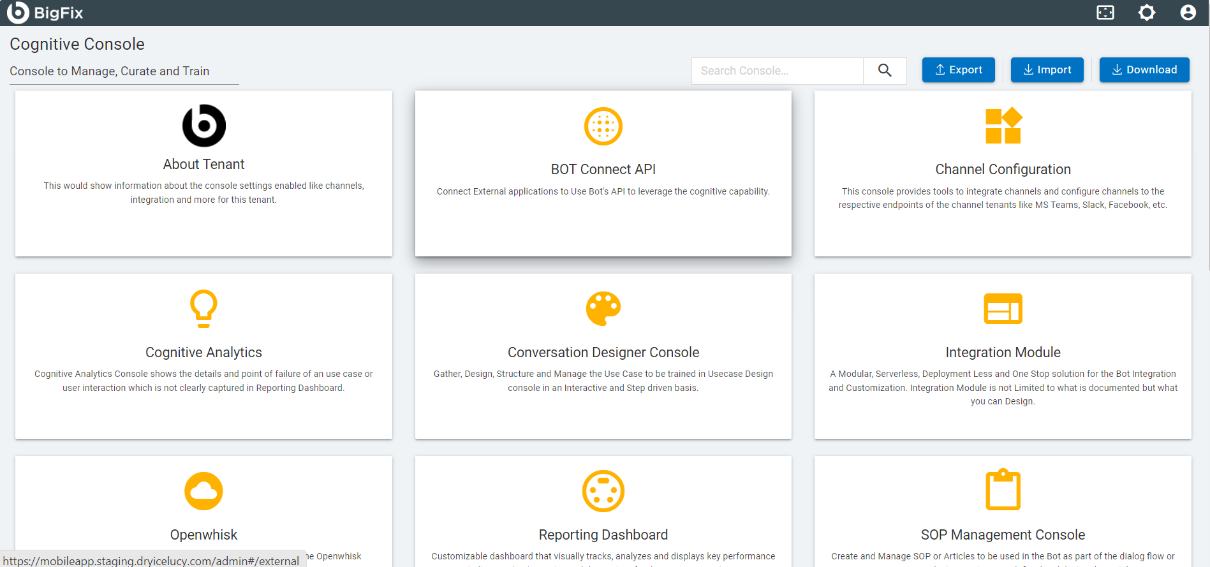Open the Integration Module card title
1210x567 pixels.
pos(1003,352)
